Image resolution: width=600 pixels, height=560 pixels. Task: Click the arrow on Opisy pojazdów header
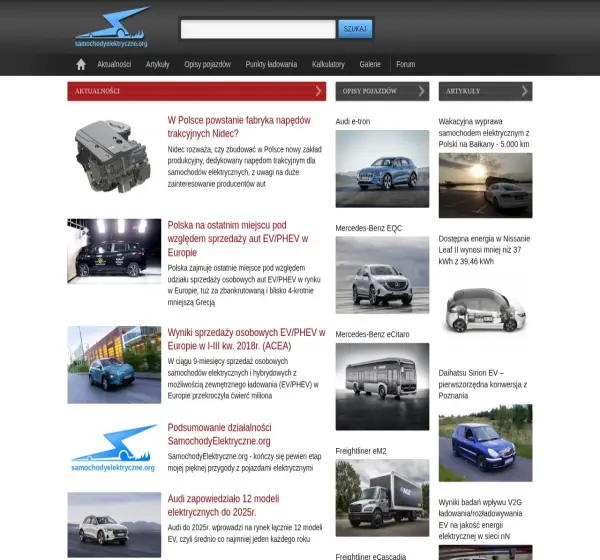[422, 91]
